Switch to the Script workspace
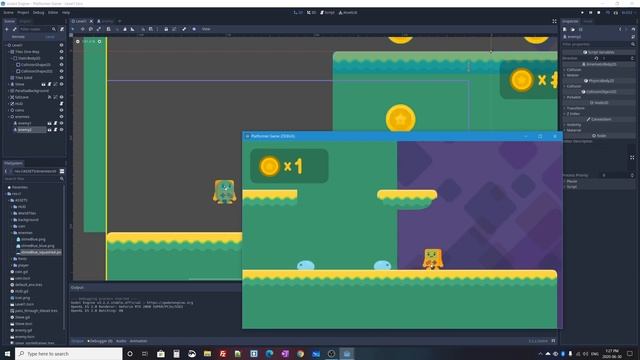Image resolution: width=640 pixels, height=360 pixels. click(327, 13)
